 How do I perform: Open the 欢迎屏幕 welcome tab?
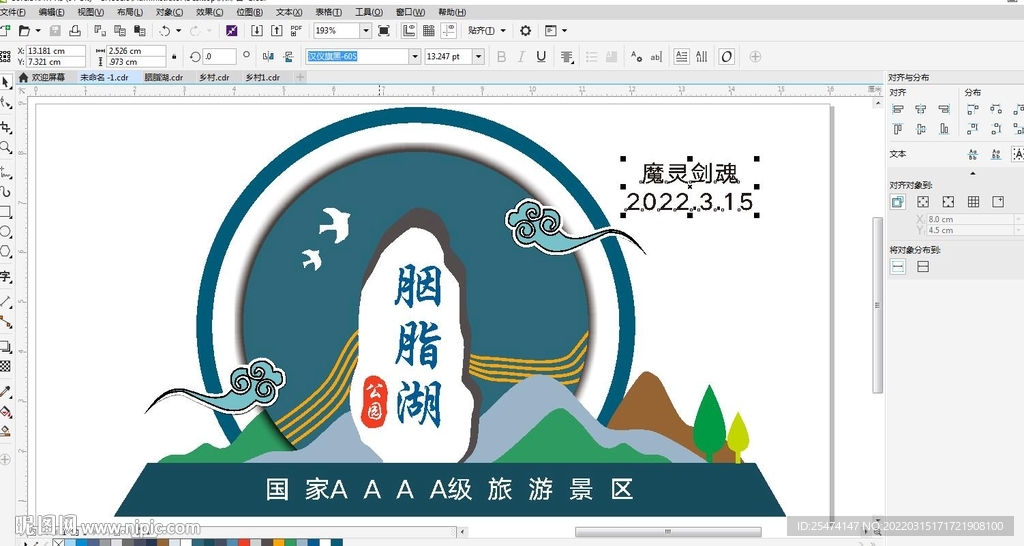[42, 77]
